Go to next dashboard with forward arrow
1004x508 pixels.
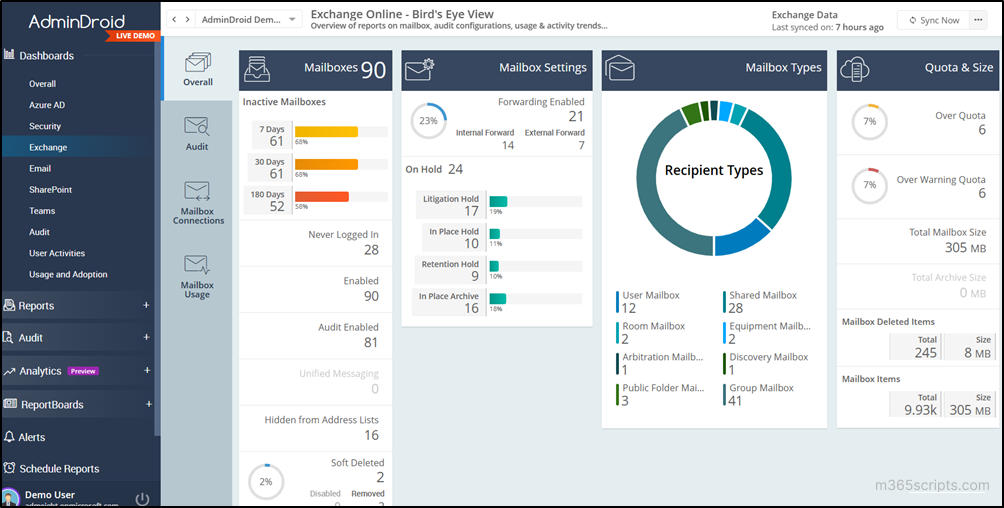coord(186,19)
